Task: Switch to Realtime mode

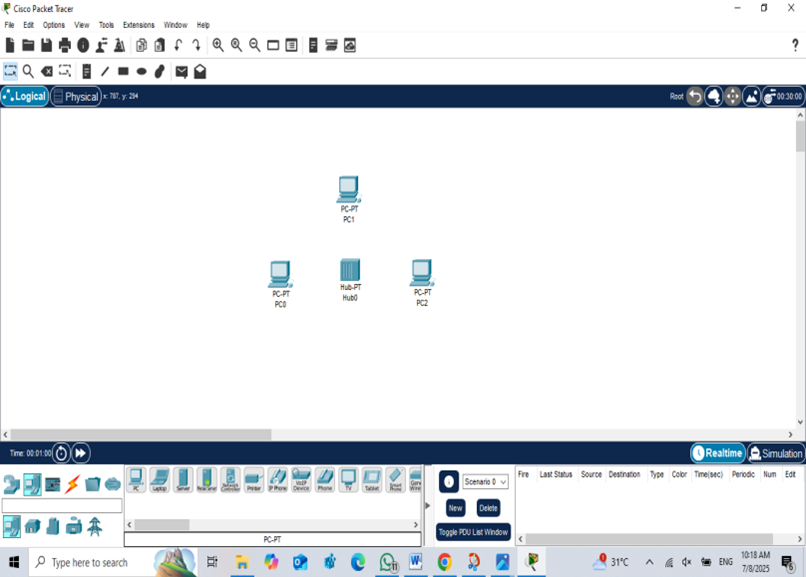Action: [718, 453]
